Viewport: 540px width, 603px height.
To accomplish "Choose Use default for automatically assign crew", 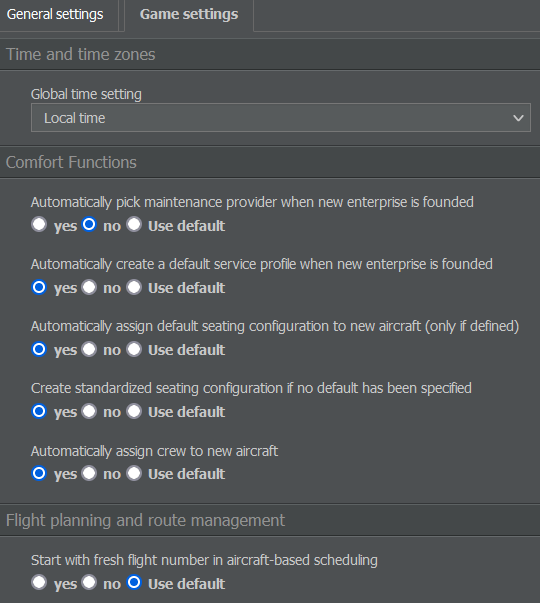I will [x=134, y=473].
